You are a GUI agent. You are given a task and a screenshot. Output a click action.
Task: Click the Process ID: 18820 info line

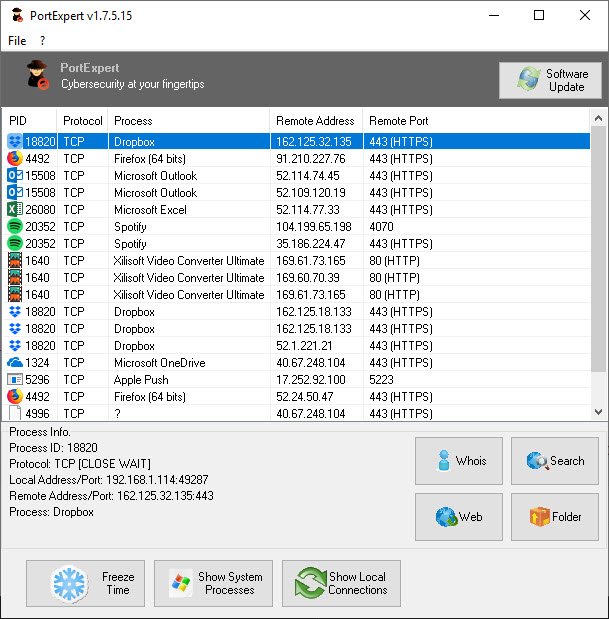click(x=53, y=448)
